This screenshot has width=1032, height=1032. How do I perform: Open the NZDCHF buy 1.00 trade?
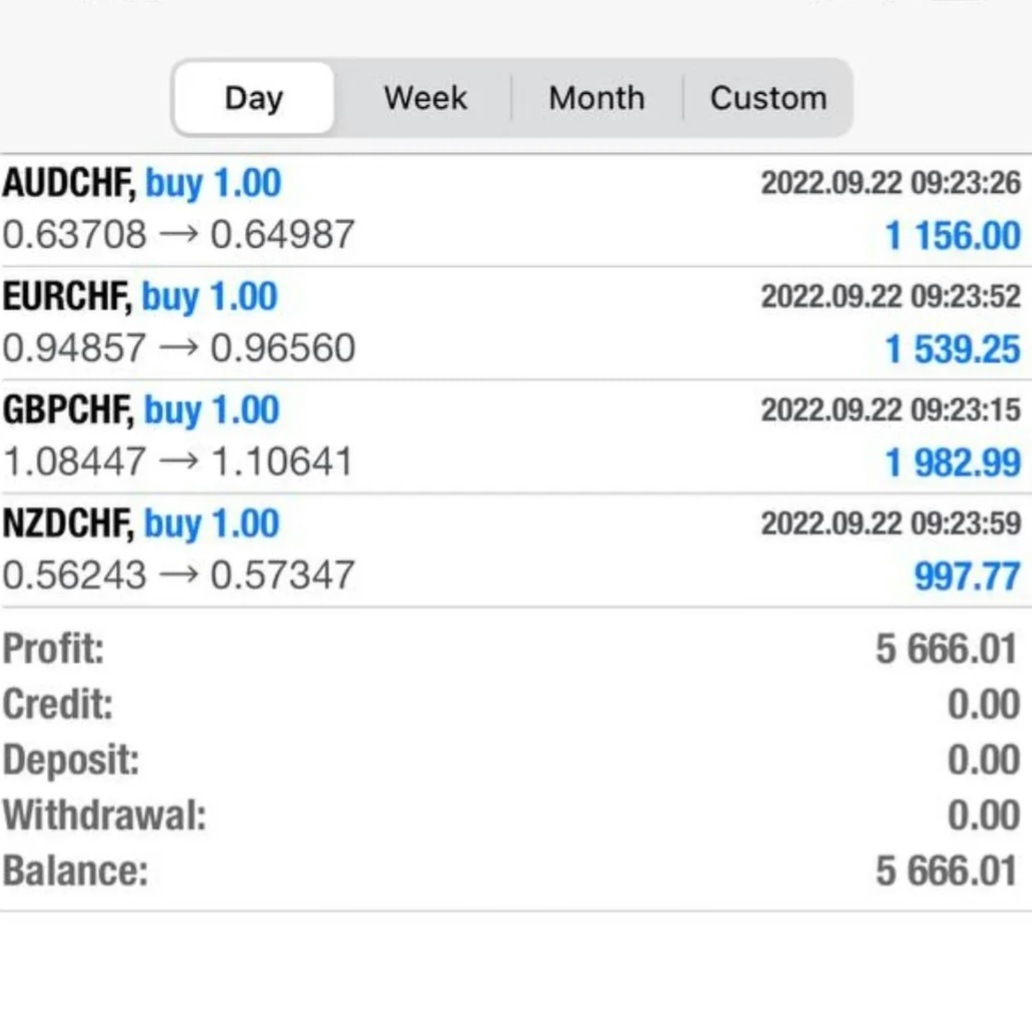(x=141, y=524)
